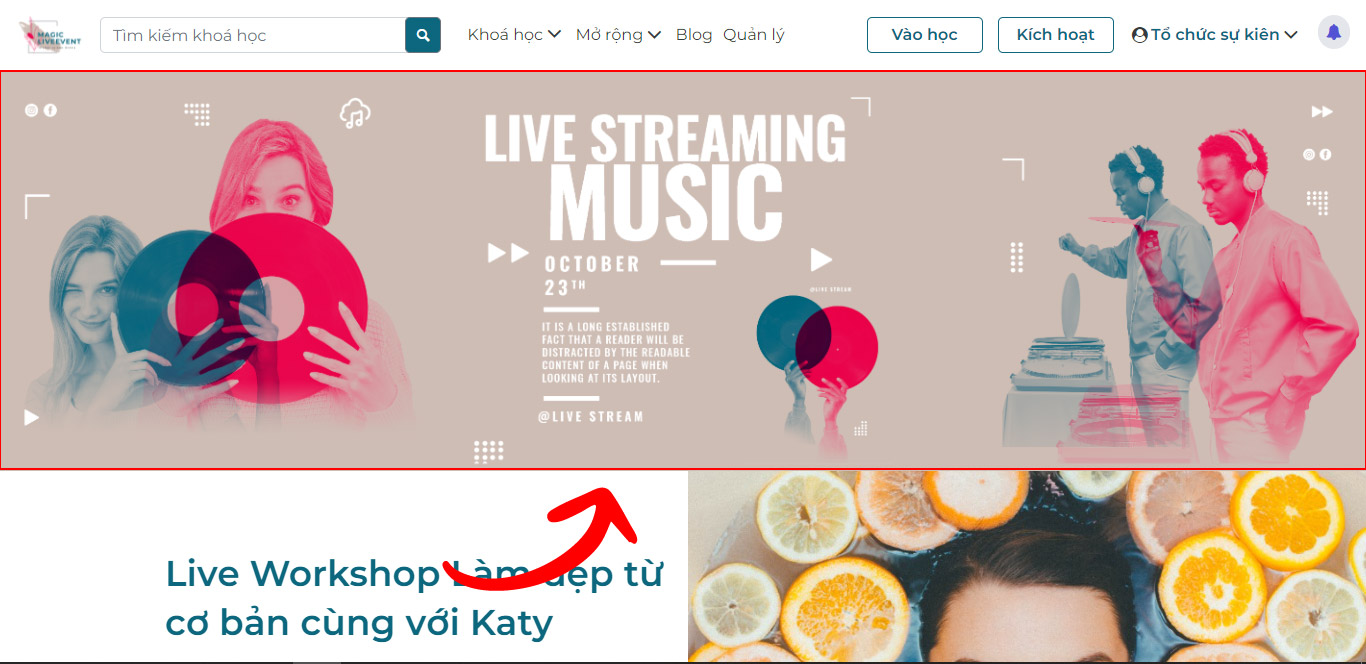Open the Live Workshop Katy title link
Viewport: 1366px width, 664px height.
coord(414,598)
